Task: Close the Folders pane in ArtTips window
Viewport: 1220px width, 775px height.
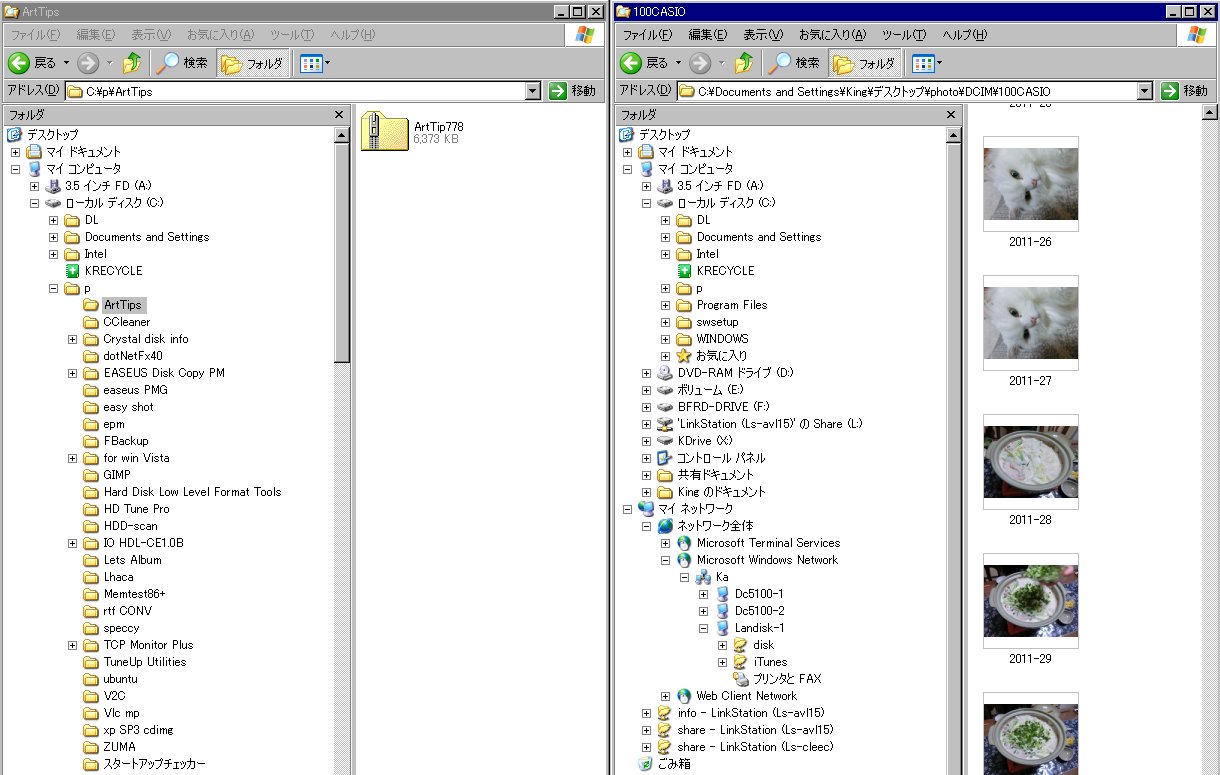Action: point(339,115)
